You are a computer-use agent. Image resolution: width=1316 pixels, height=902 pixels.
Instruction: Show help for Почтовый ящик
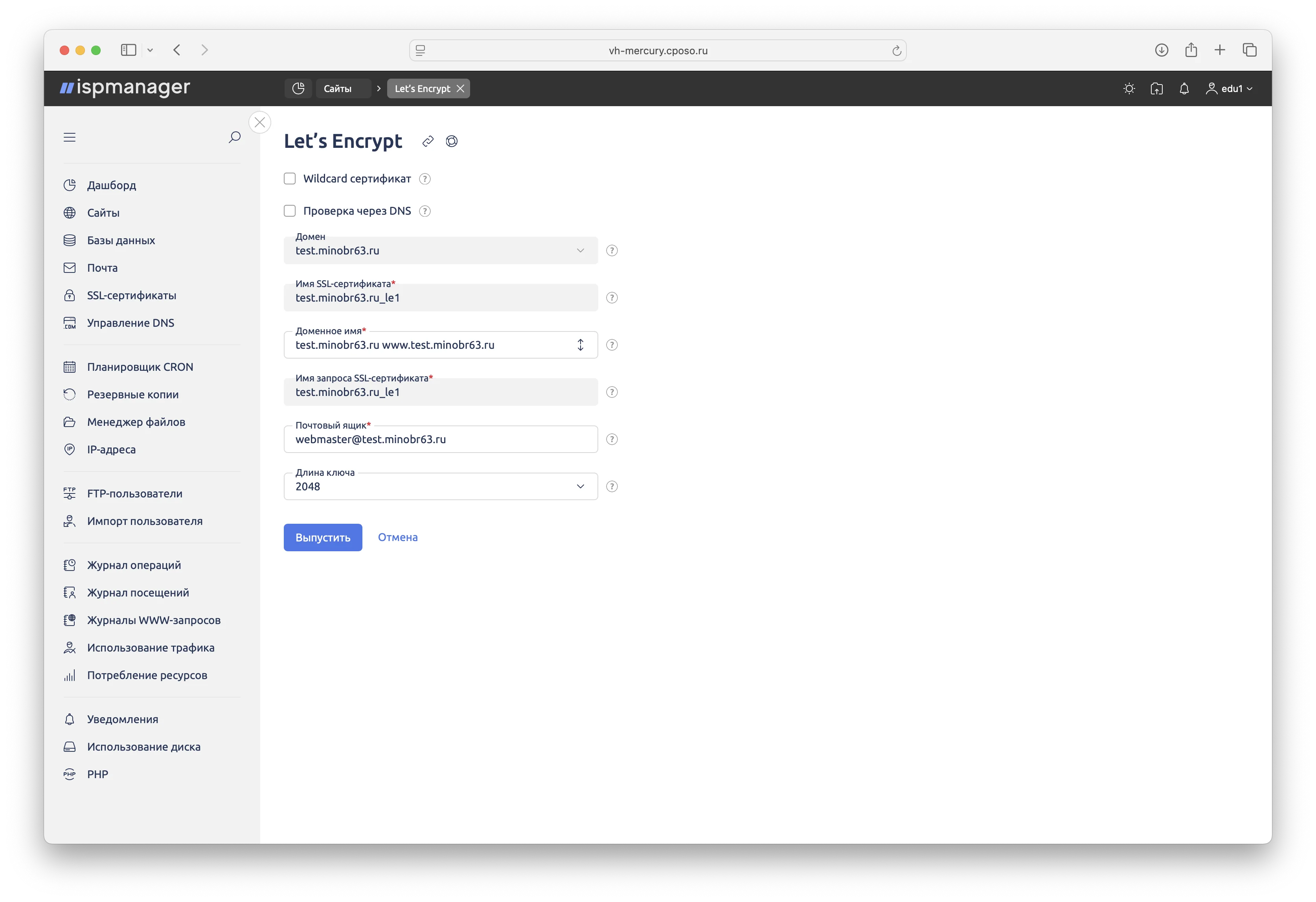pos(612,439)
